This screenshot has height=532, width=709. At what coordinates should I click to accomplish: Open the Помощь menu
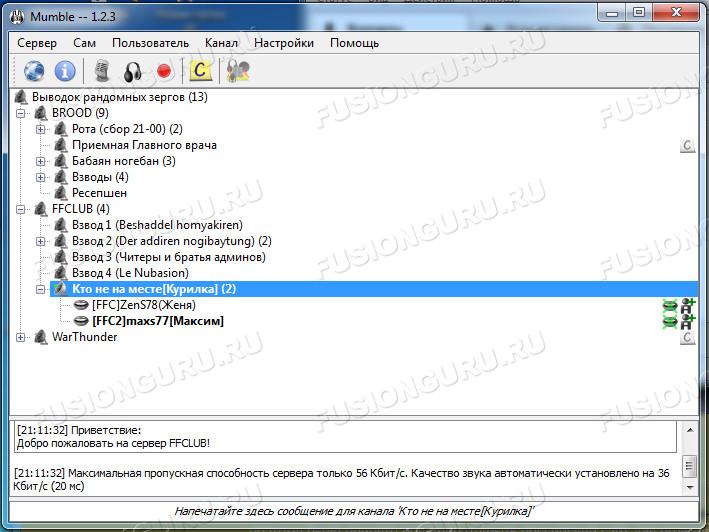[x=354, y=43]
